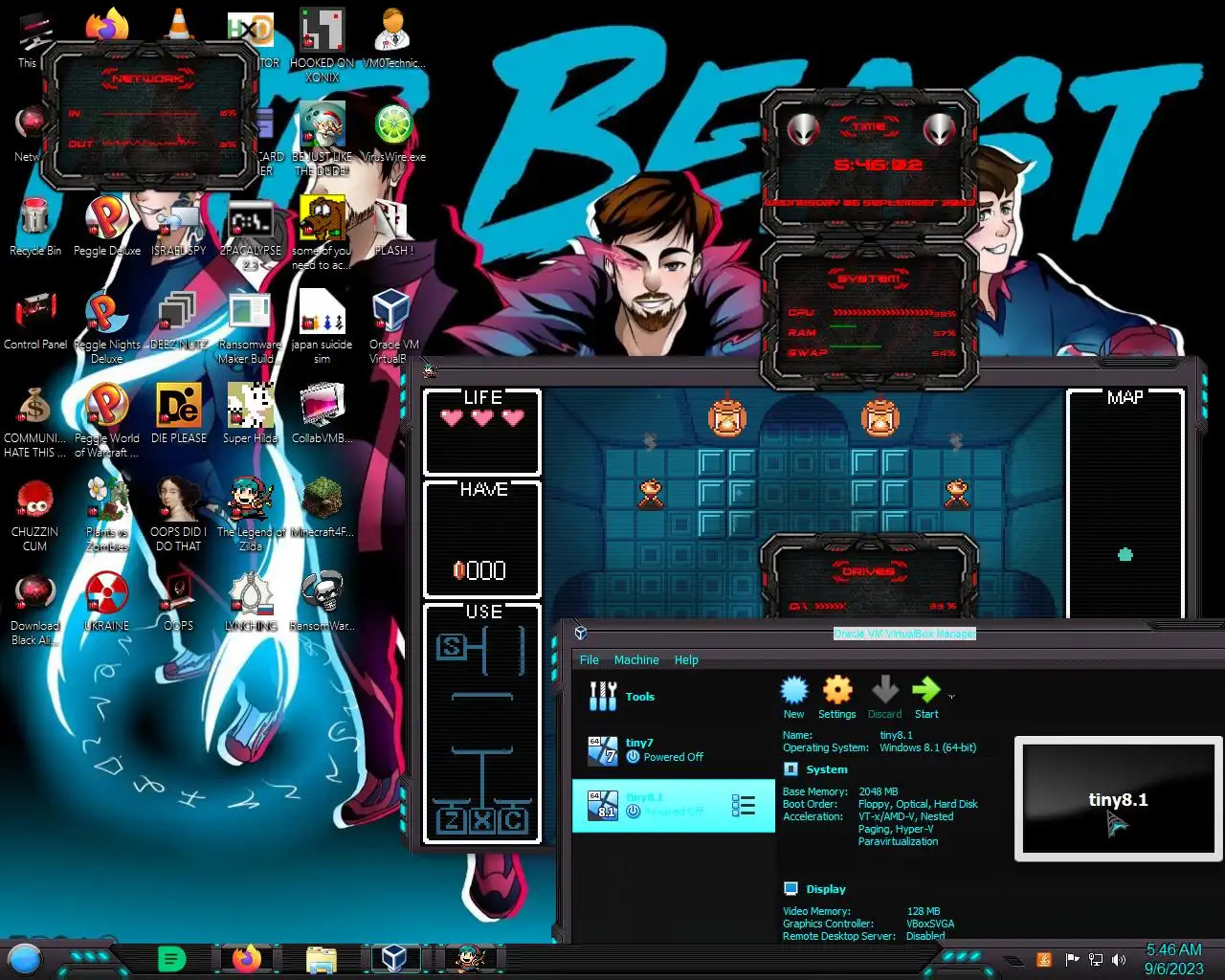Screen dimensions: 1225x980
Task: Open the VirusWire.exe lime icon
Action: coord(392,132)
